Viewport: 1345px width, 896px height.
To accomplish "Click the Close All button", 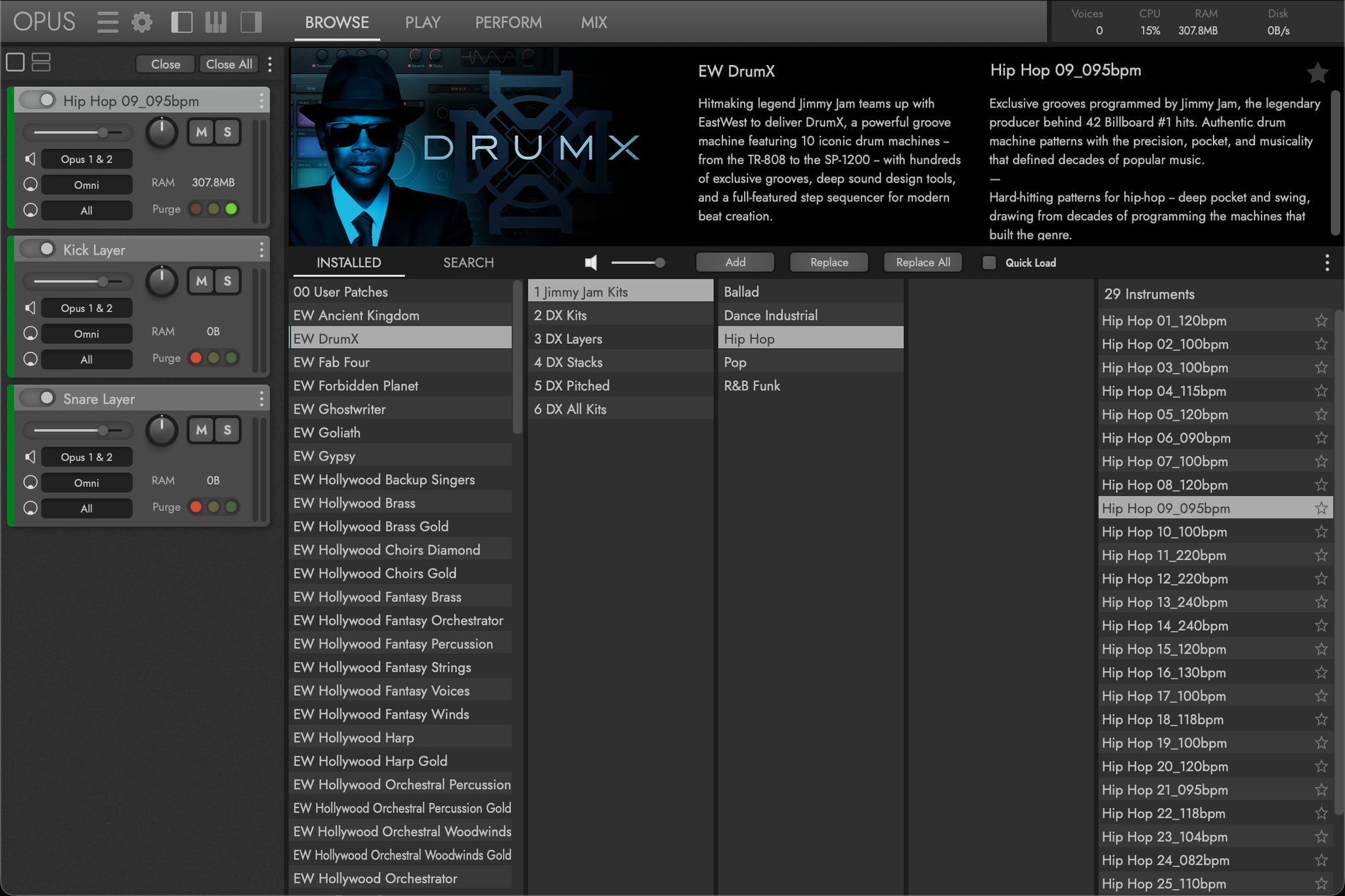I will click(229, 64).
